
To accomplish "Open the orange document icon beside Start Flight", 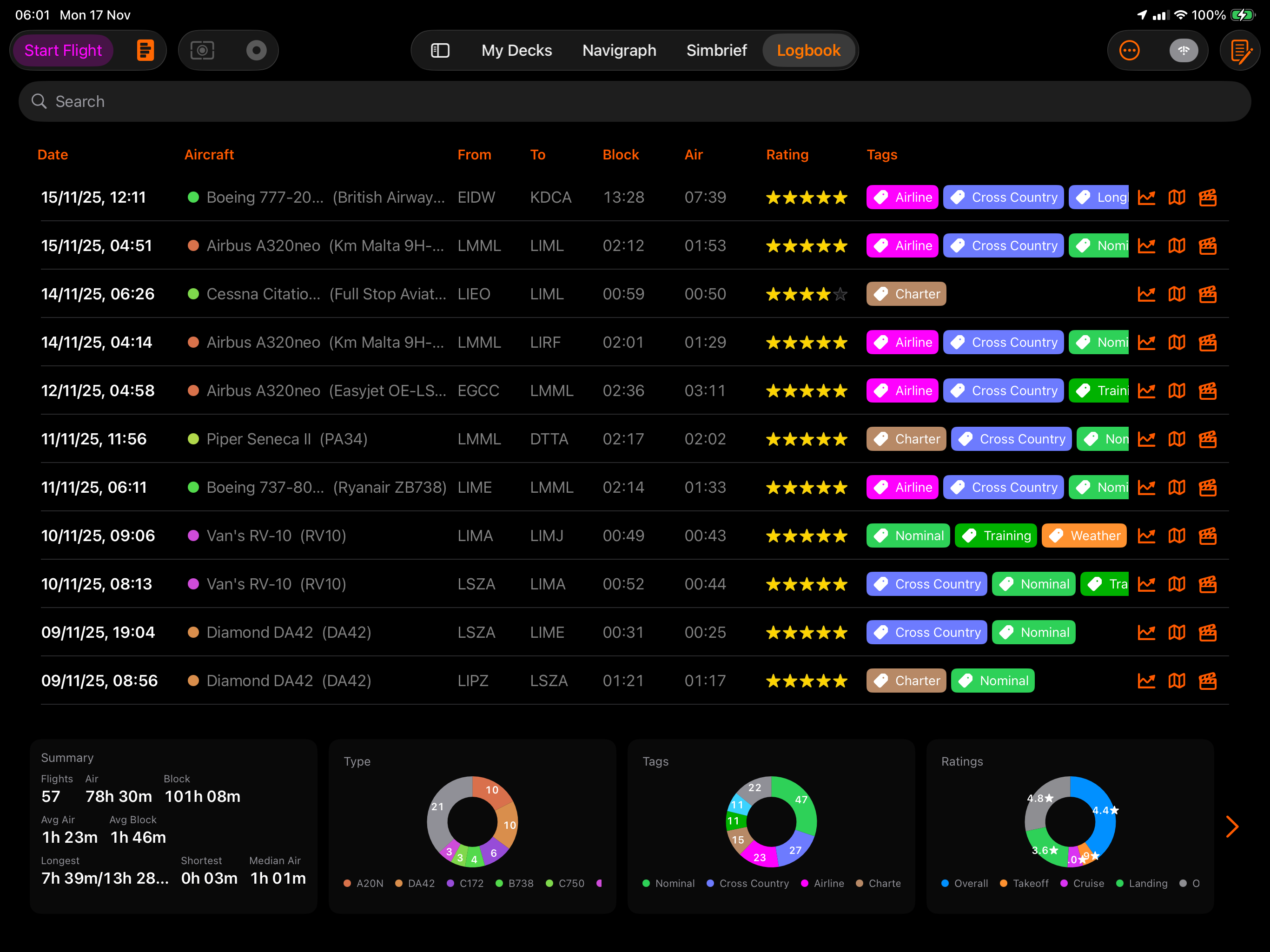I will [x=145, y=51].
